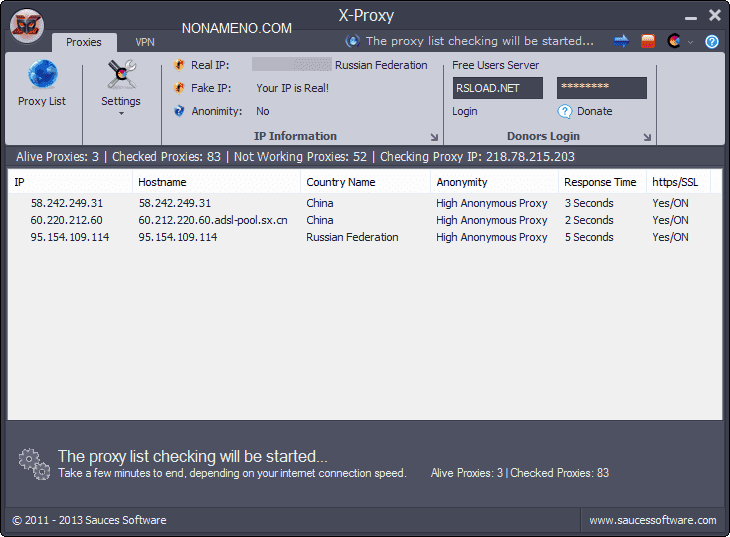Viewport: 730px width, 537px height.
Task: Open help via blue question mark icon
Action: coord(712,41)
